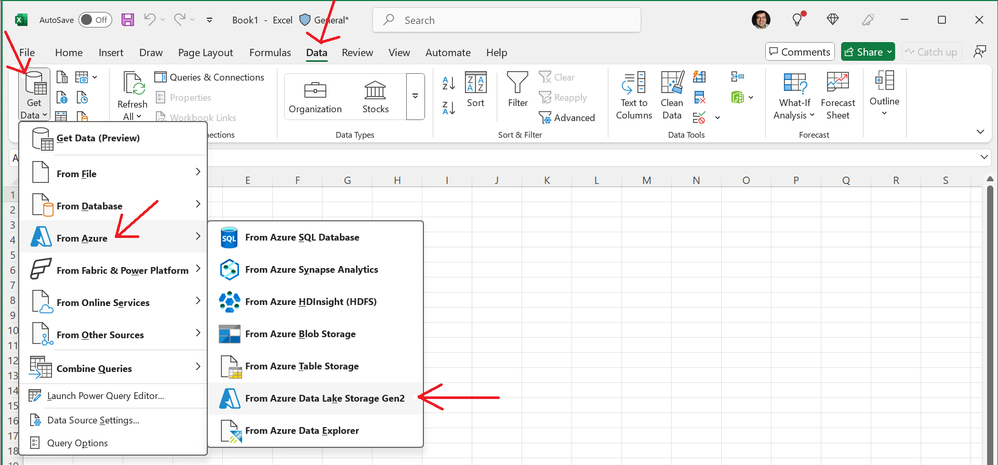This screenshot has height=465, width=998.
Task: Click Text to Columns
Action: [x=634, y=97]
